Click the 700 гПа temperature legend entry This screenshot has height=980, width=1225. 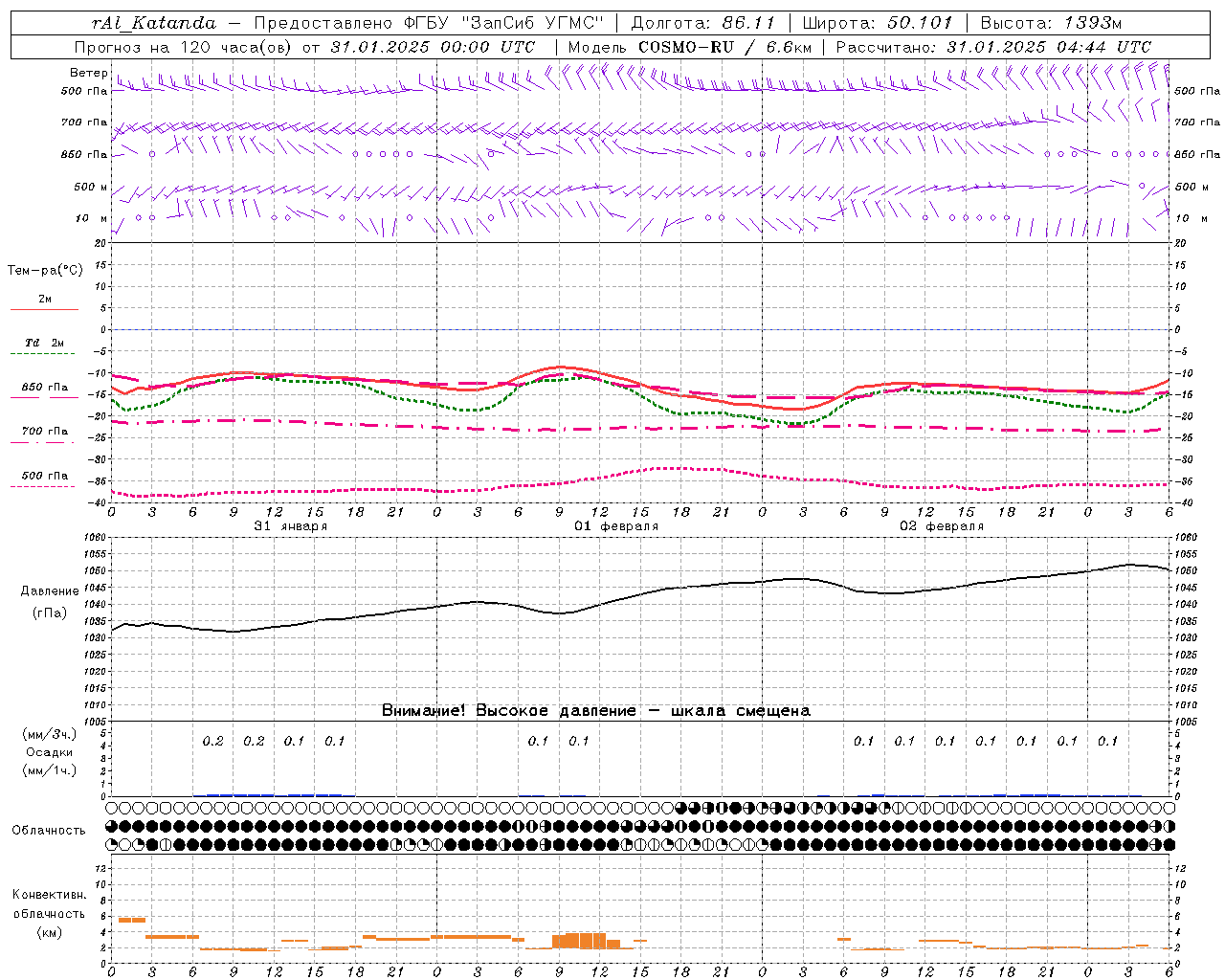[x=45, y=432]
